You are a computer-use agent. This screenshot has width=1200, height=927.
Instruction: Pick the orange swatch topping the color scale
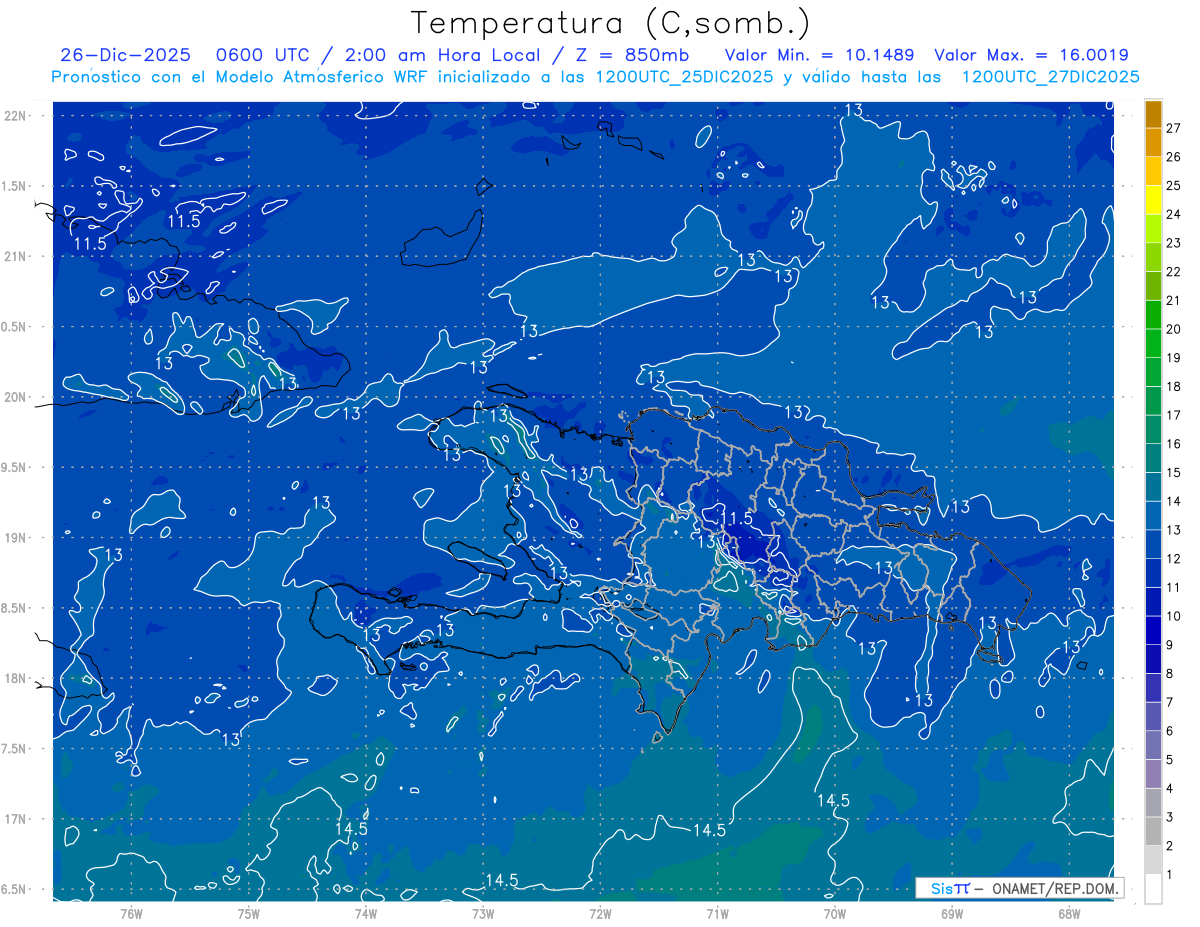[x=1153, y=114]
